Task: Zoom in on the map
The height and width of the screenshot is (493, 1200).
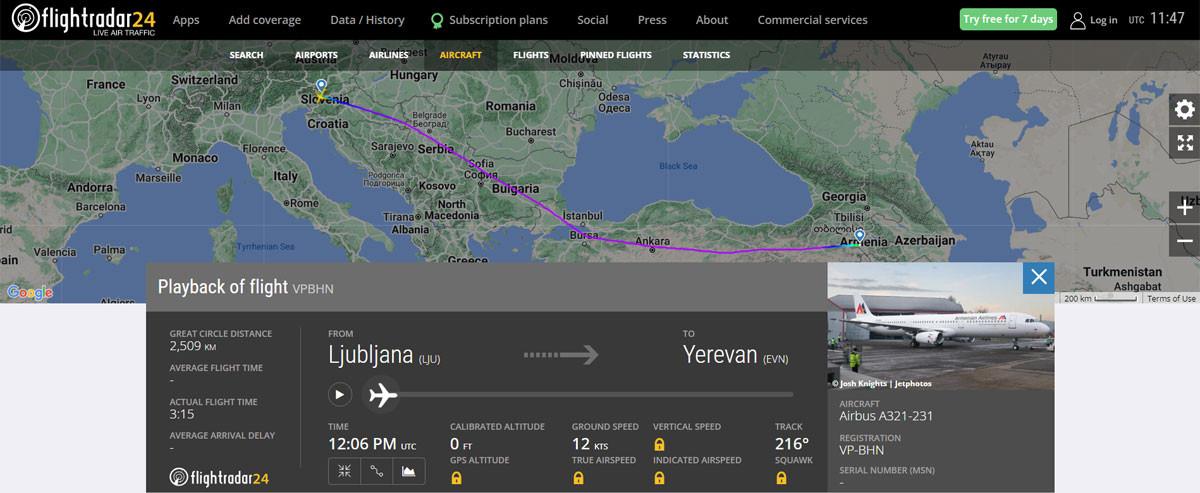Action: (x=1184, y=207)
